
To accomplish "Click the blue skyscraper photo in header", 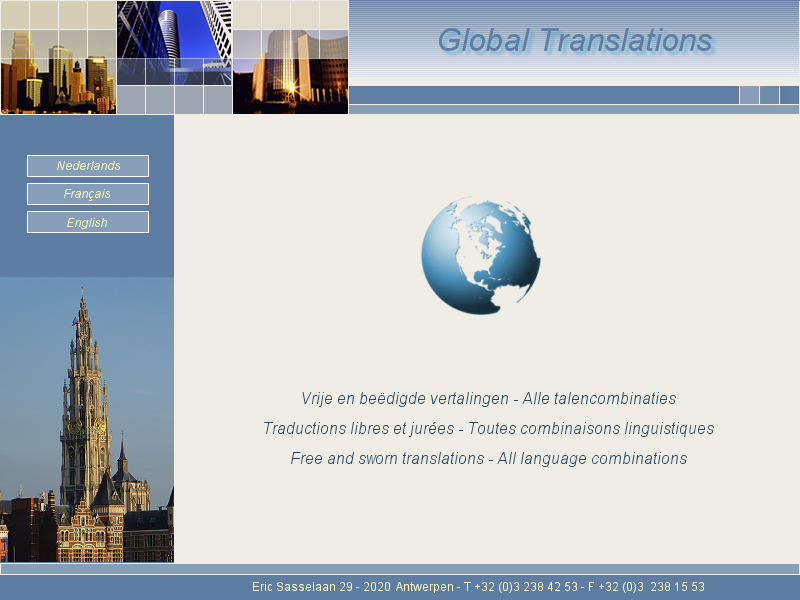I will pyautogui.click(x=174, y=43).
